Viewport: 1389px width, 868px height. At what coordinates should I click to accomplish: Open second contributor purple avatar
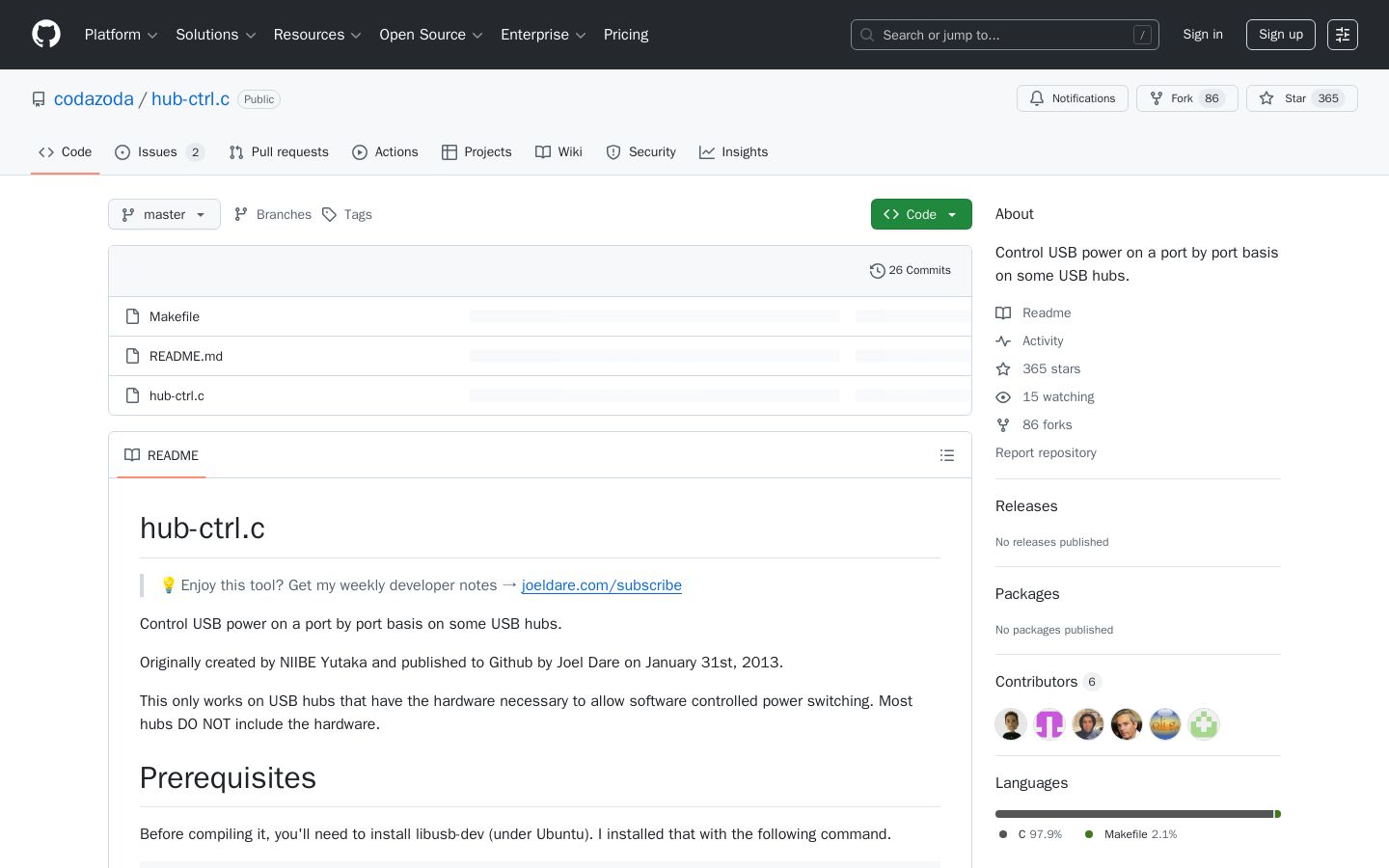(1049, 724)
